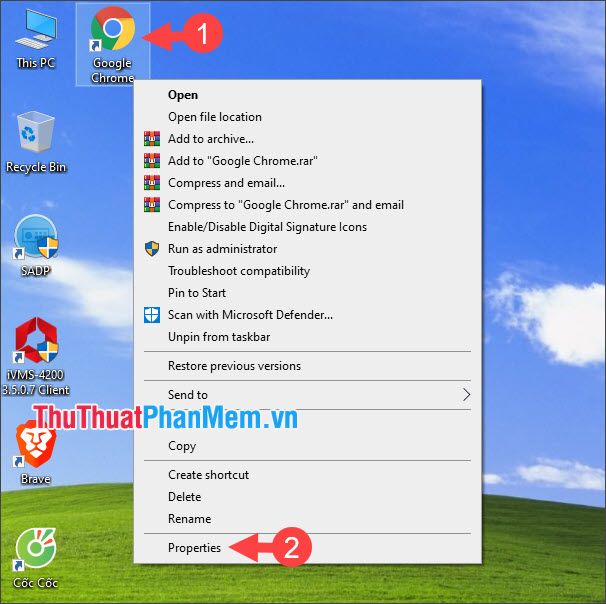Image resolution: width=606 pixels, height=604 pixels.
Task: Select the This PC desktop icon
Action: pos(35,32)
